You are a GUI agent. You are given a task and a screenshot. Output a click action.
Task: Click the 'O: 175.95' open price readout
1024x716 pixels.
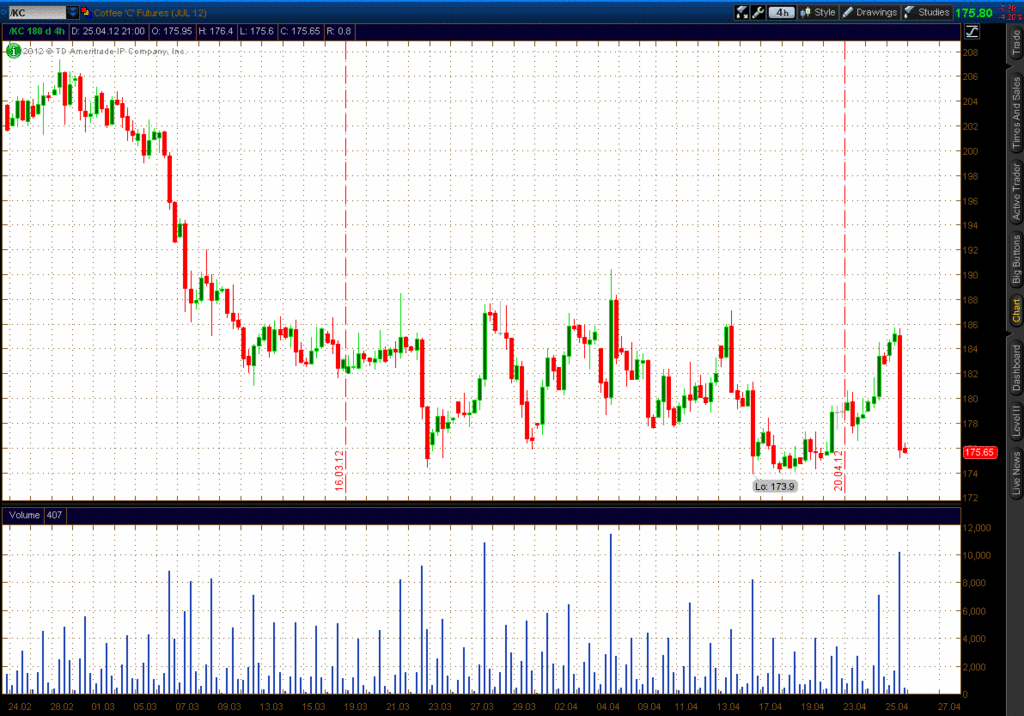(172, 31)
